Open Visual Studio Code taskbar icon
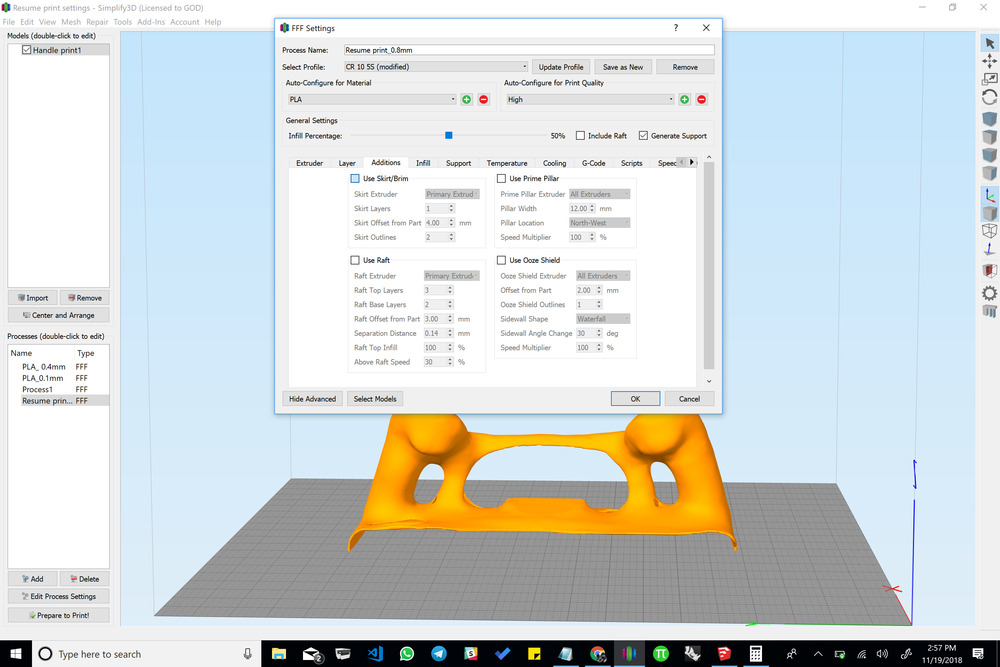Image resolution: width=1000 pixels, height=667 pixels. (x=375, y=654)
